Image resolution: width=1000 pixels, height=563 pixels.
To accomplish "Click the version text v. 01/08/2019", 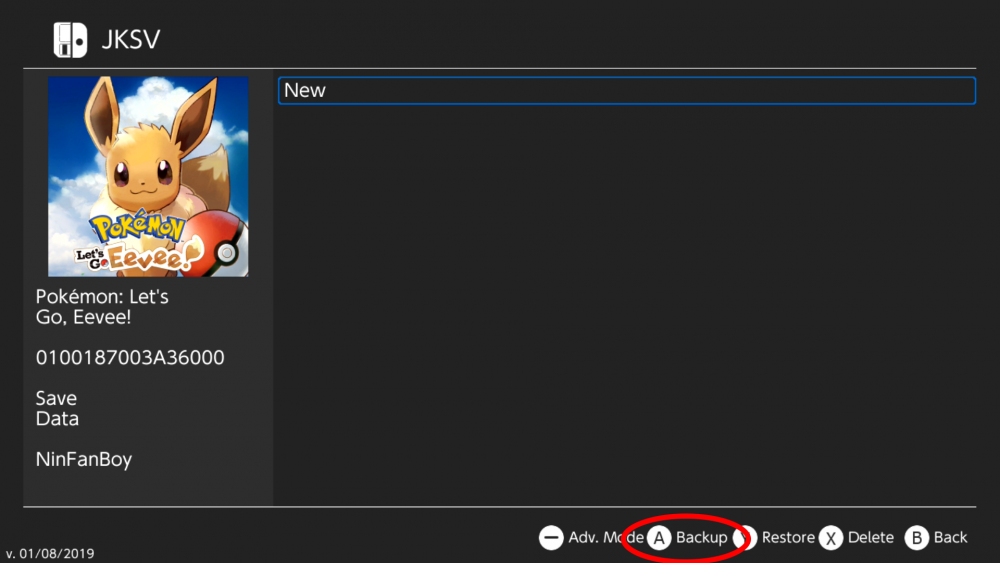I will click(50, 553).
